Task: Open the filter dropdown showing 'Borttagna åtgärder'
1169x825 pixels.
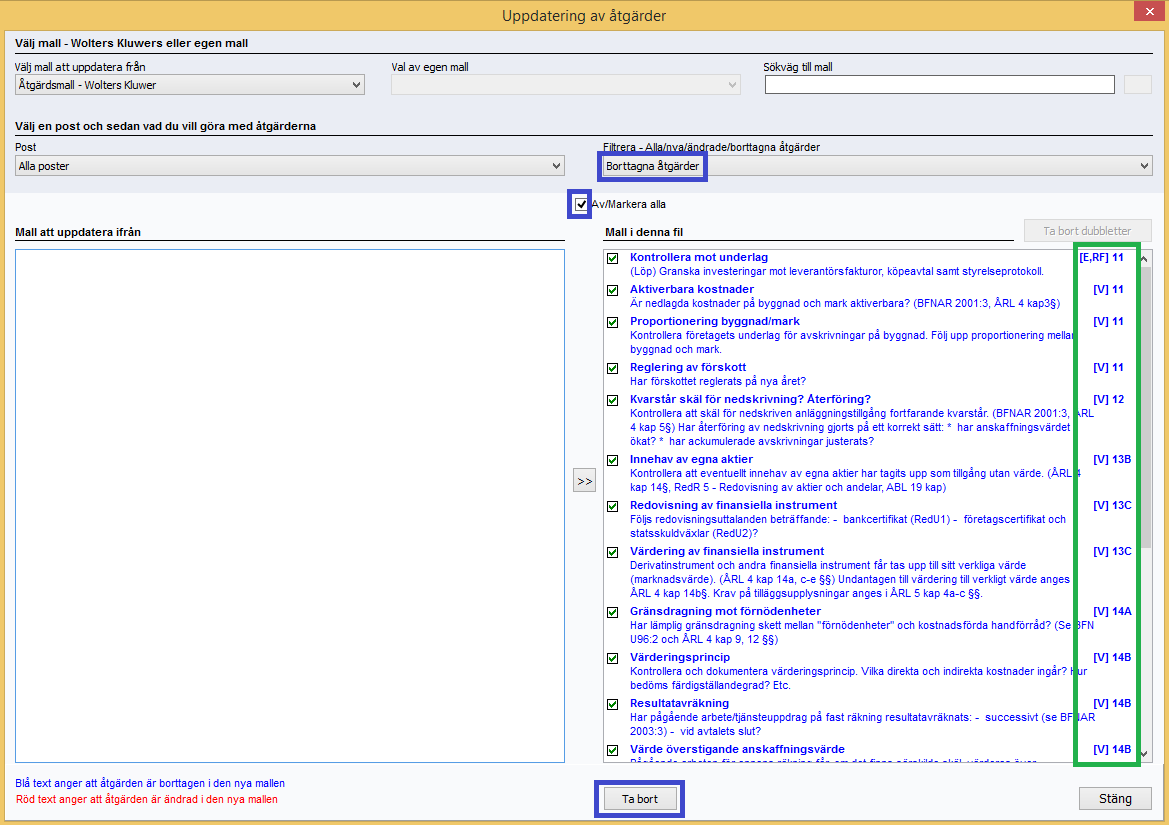Action: click(877, 166)
